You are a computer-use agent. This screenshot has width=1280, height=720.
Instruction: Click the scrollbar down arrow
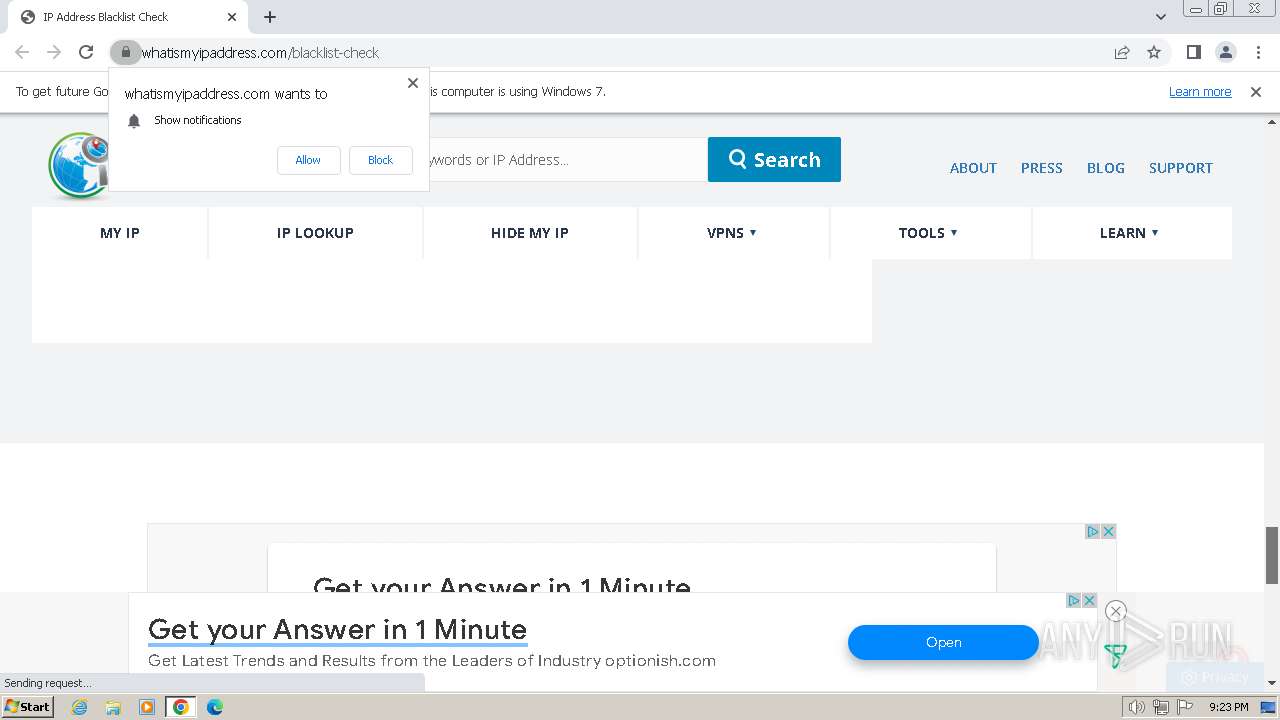1272,683
